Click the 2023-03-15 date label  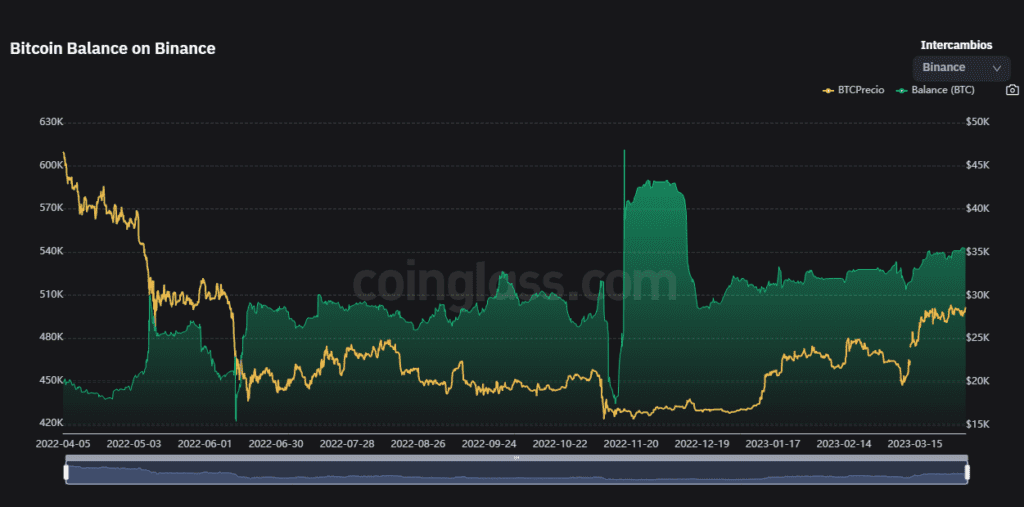(916, 444)
